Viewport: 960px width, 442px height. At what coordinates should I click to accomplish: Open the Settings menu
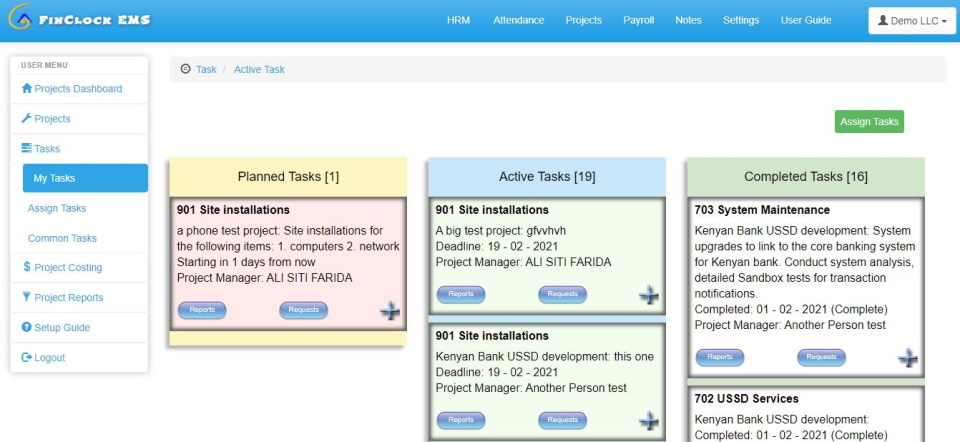click(x=741, y=20)
